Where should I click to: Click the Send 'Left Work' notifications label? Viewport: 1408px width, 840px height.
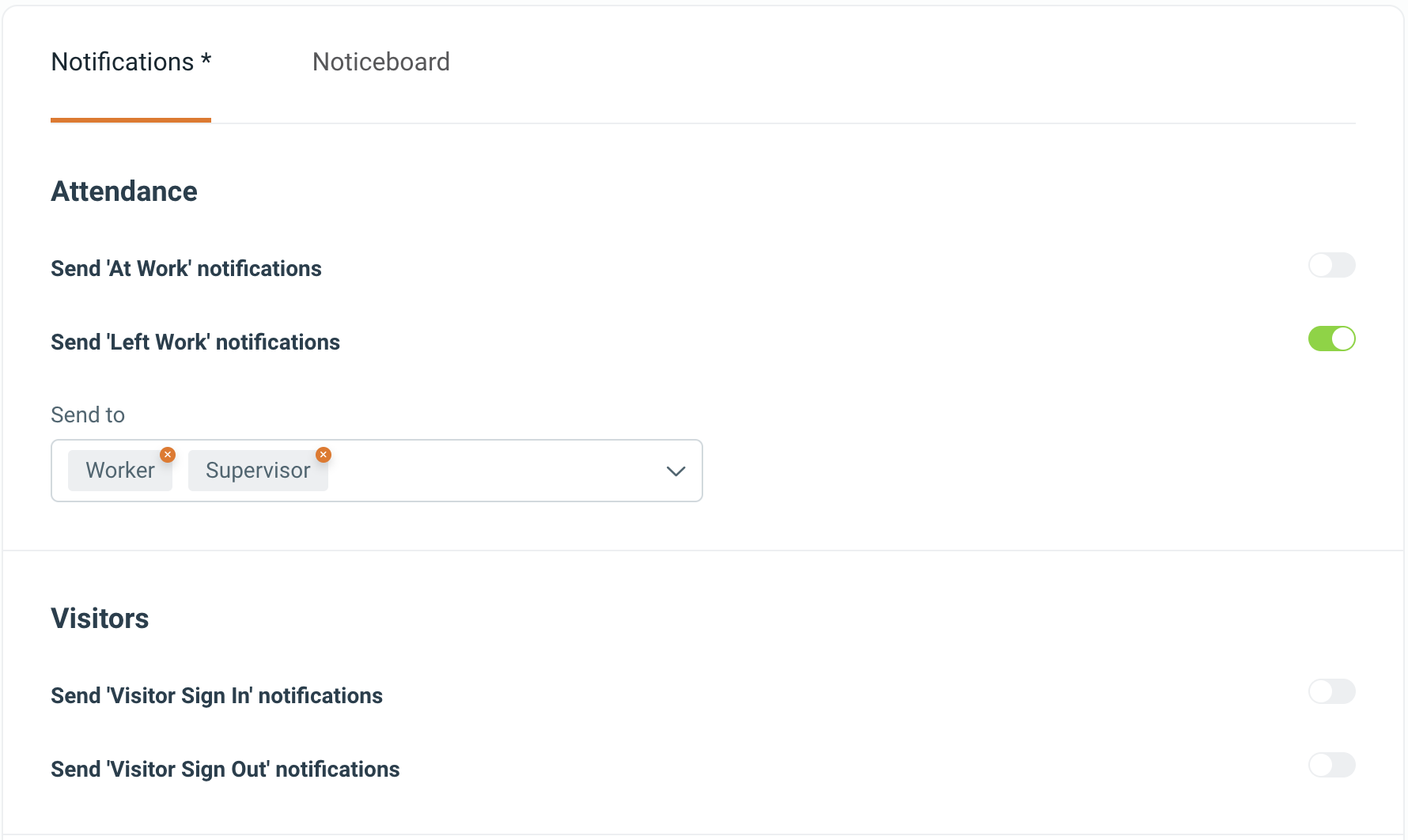(195, 342)
